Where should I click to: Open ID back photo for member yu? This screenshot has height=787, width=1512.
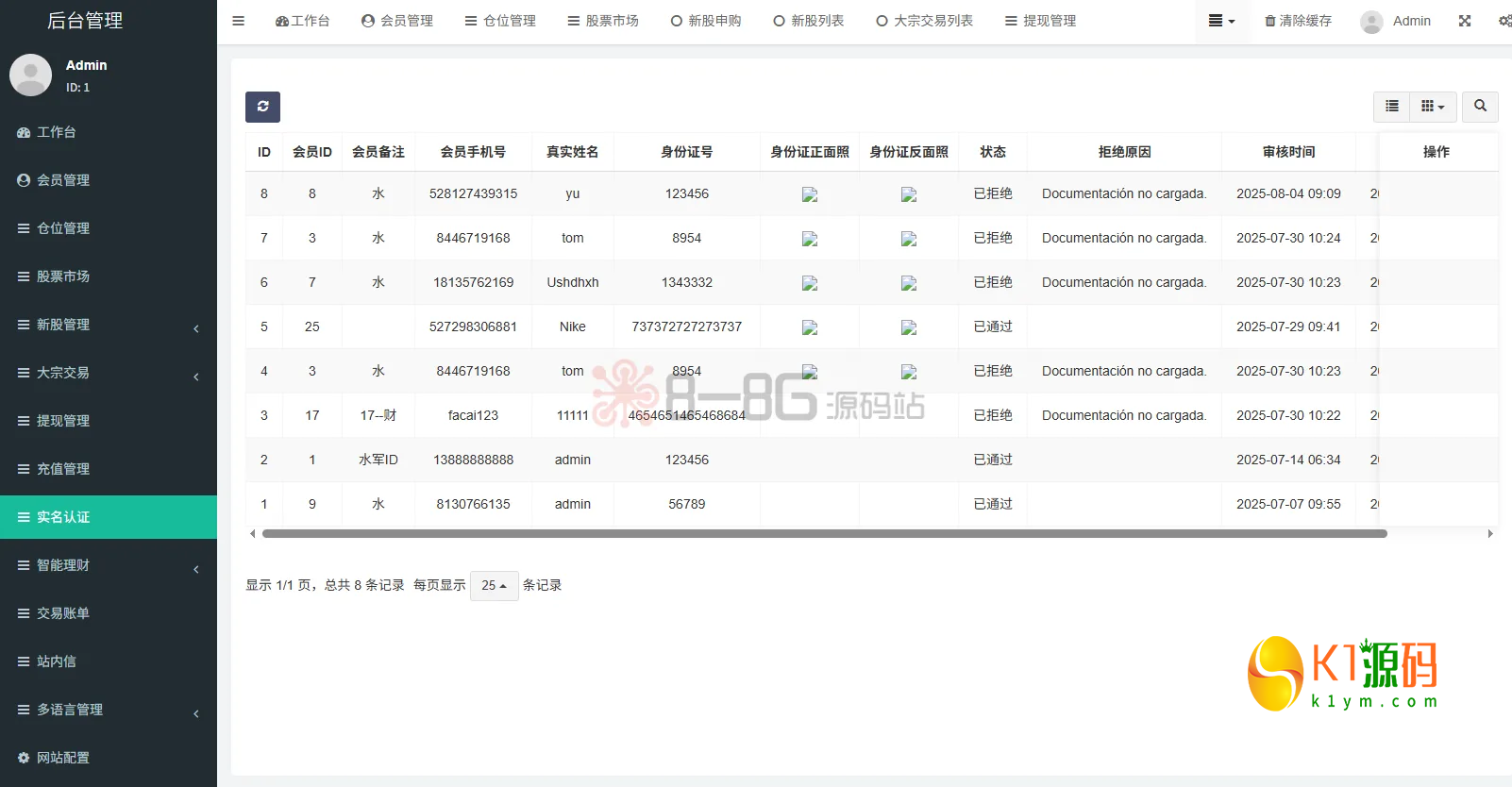pyautogui.click(x=909, y=194)
